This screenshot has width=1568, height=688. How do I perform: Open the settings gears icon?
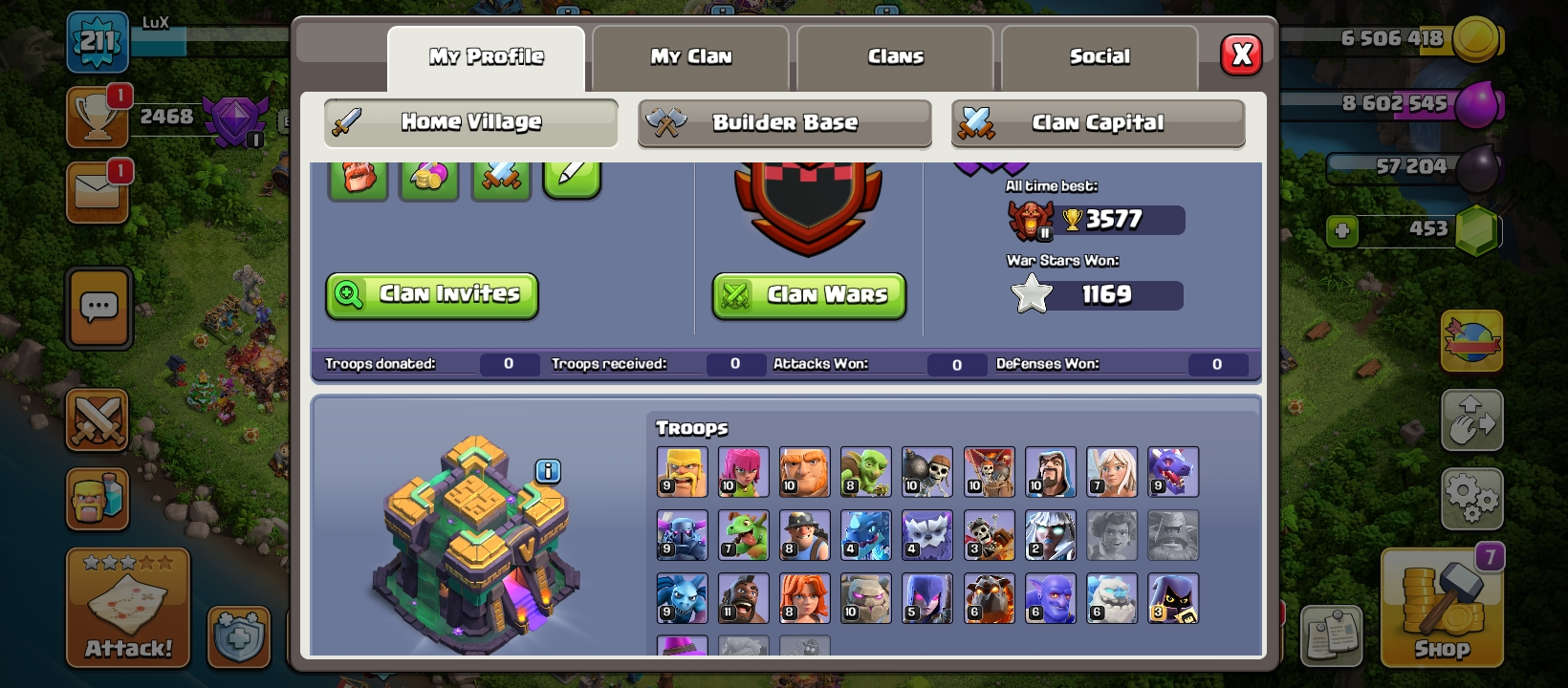tap(1471, 498)
